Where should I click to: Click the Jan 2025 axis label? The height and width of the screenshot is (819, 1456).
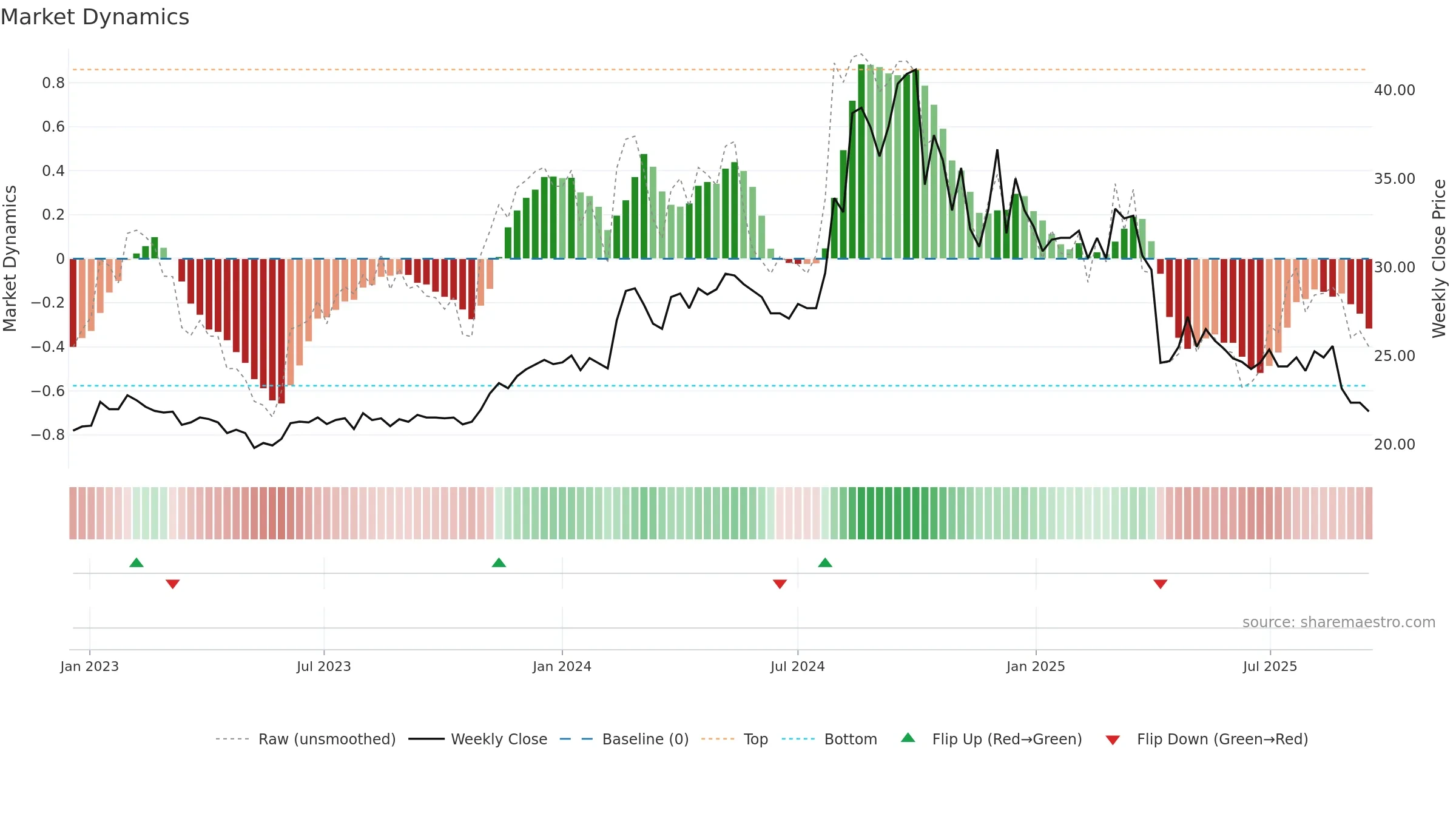(x=1036, y=666)
